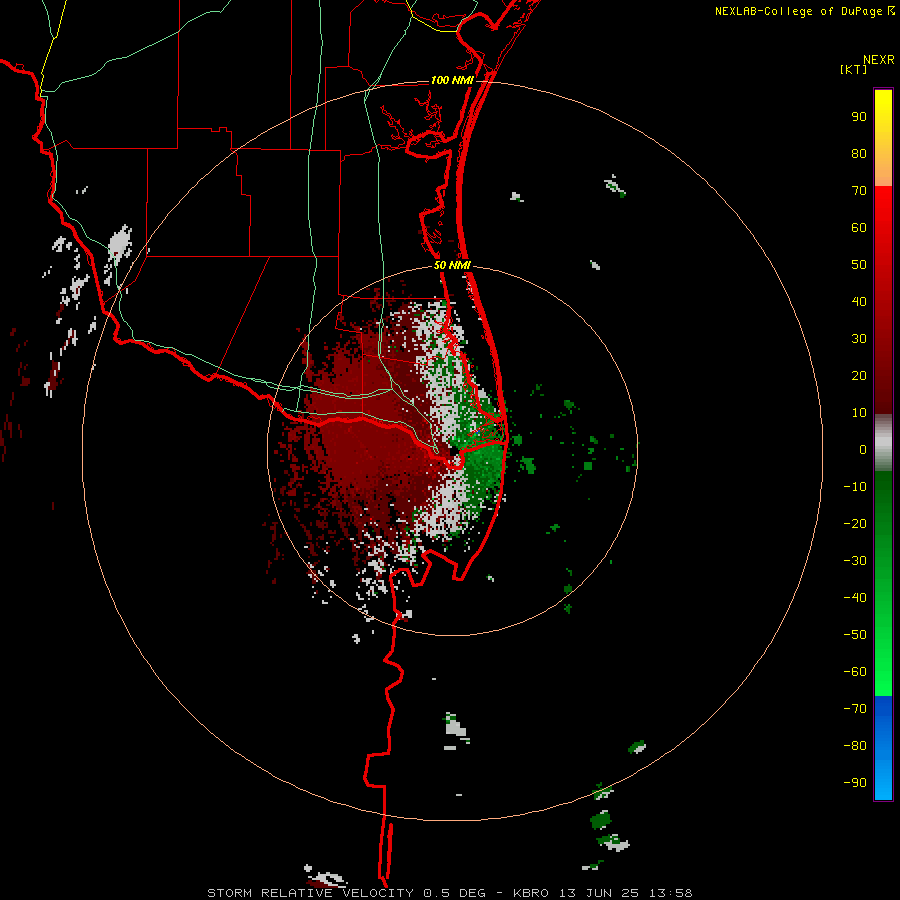Click the positive 10 scale value

tap(859, 413)
